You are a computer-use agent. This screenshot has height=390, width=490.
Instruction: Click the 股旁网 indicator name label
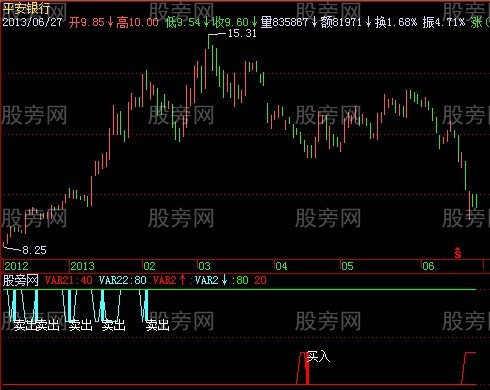[20, 280]
